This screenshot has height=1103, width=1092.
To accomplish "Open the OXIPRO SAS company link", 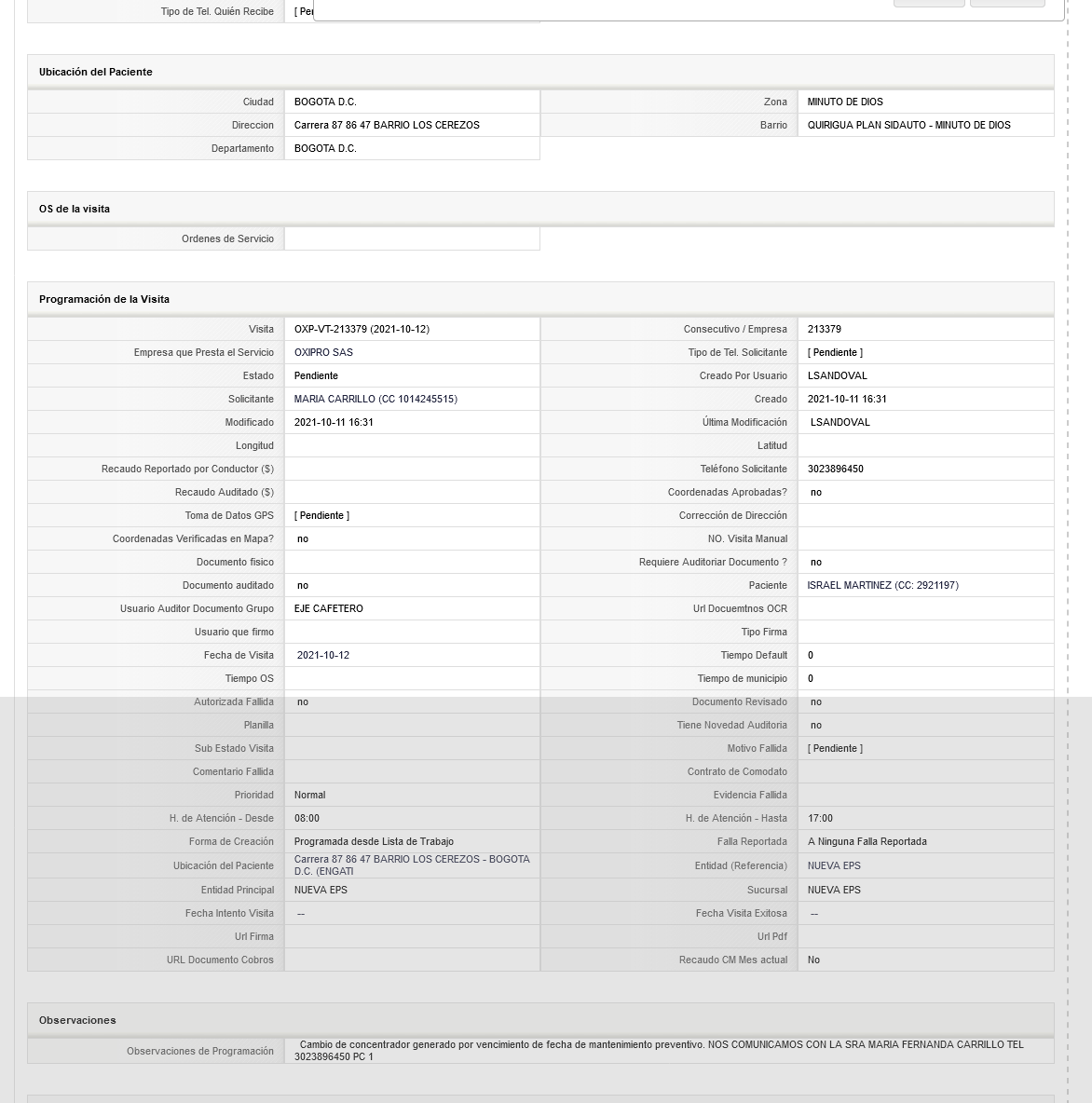I will tap(323, 352).
